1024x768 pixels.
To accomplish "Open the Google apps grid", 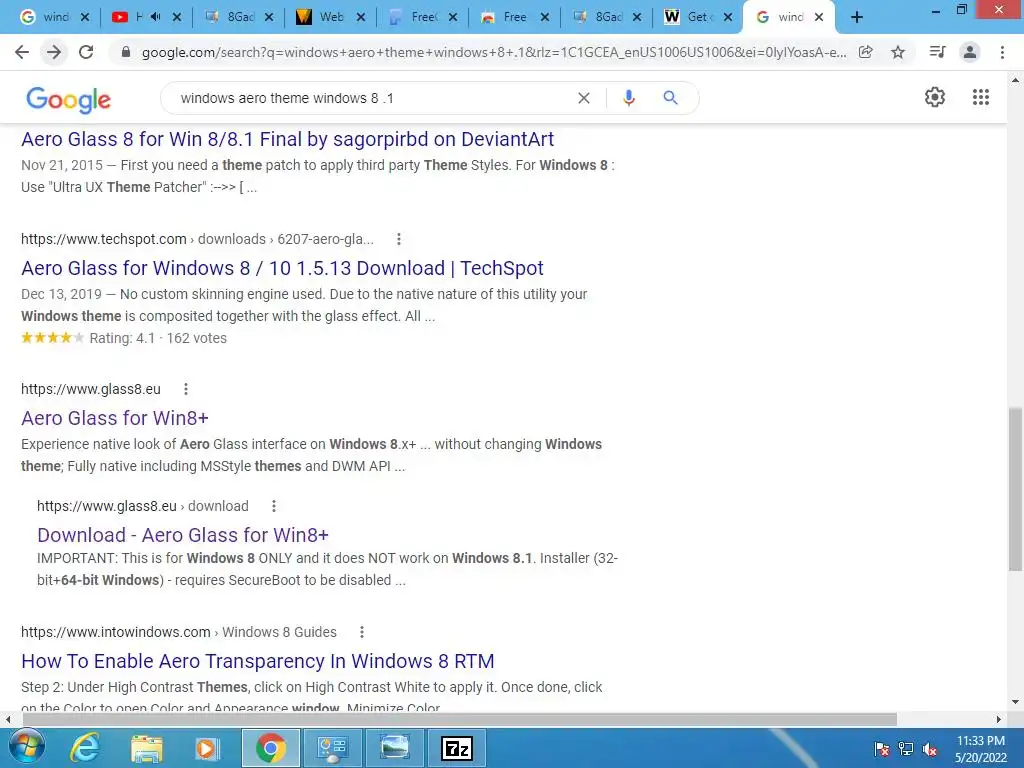I will pos(980,97).
